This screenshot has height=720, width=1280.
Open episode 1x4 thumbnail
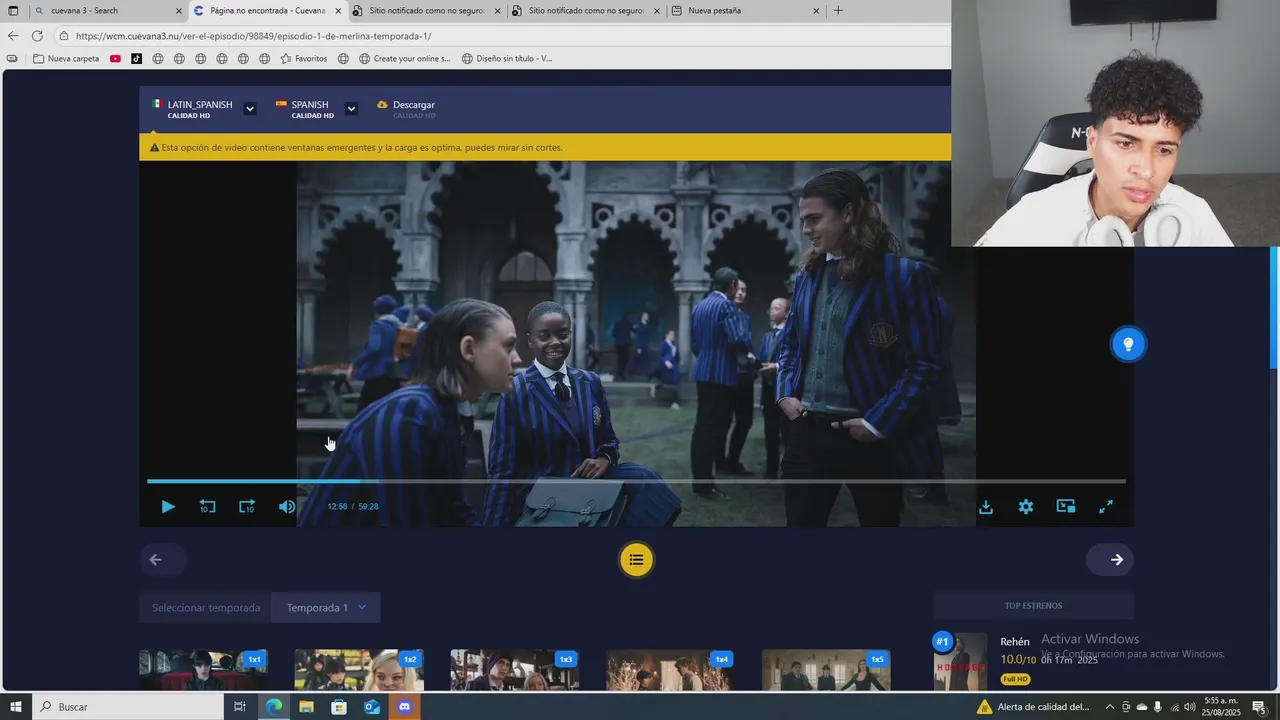(x=670, y=670)
